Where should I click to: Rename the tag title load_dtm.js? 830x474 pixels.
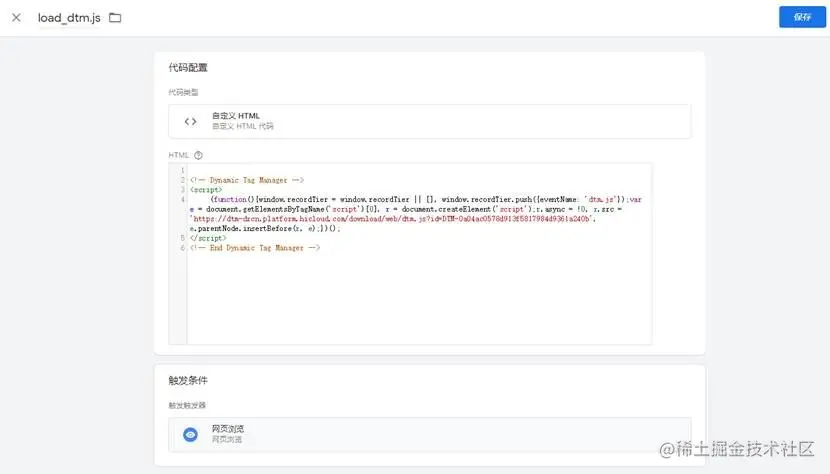(69, 17)
